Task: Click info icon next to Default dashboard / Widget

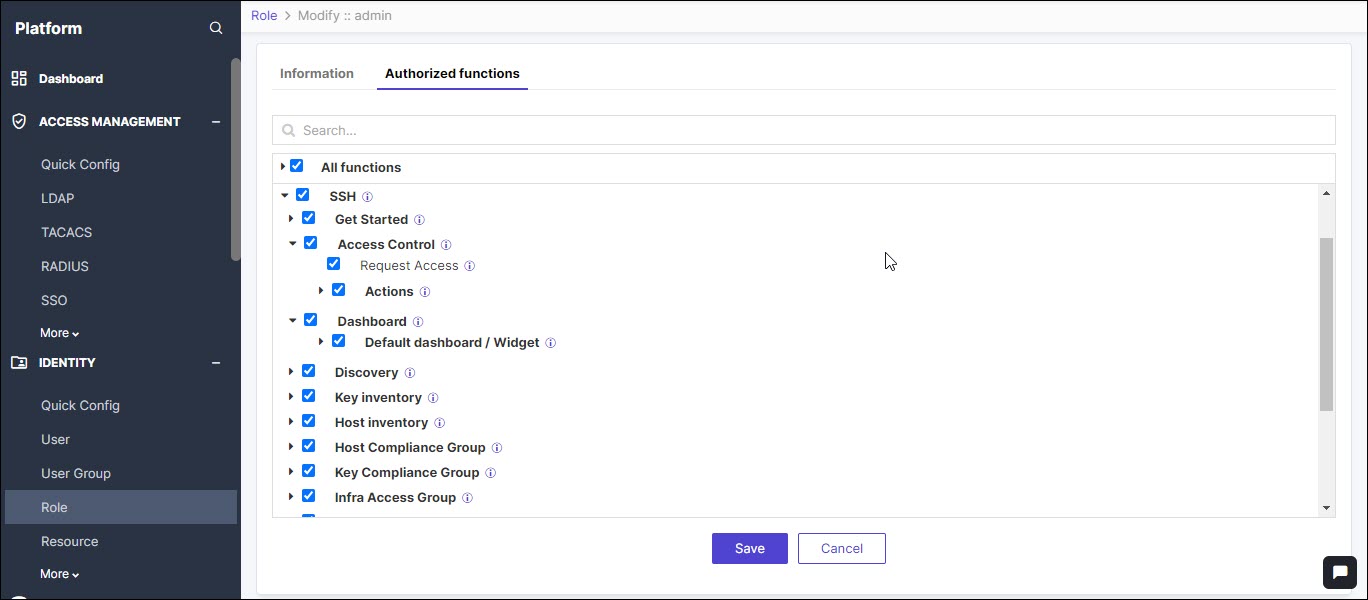Action: 551,343
